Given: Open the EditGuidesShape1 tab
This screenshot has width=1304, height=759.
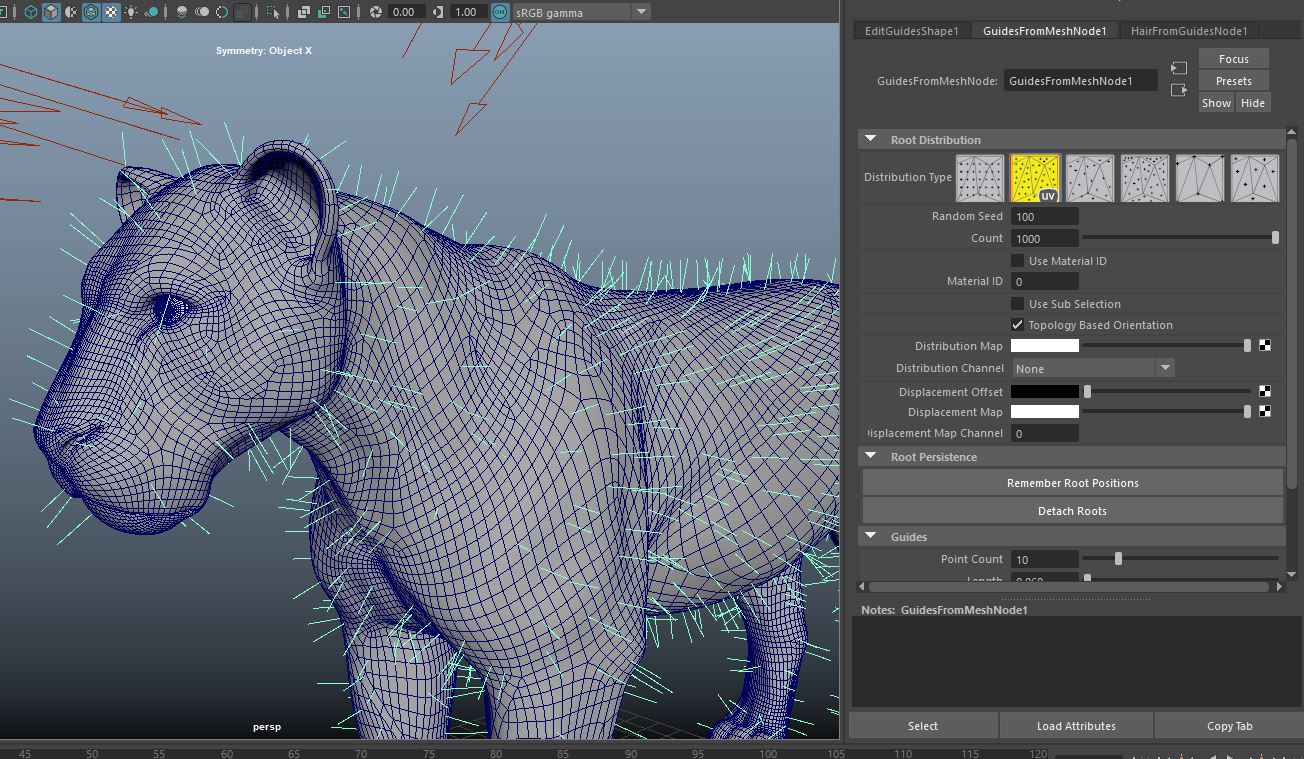Looking at the screenshot, I should point(910,31).
